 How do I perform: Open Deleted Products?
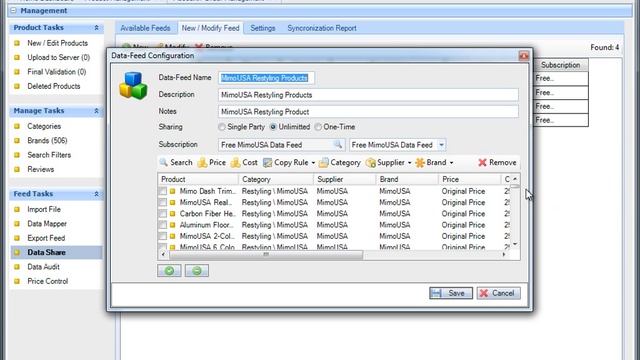[x=53, y=86]
